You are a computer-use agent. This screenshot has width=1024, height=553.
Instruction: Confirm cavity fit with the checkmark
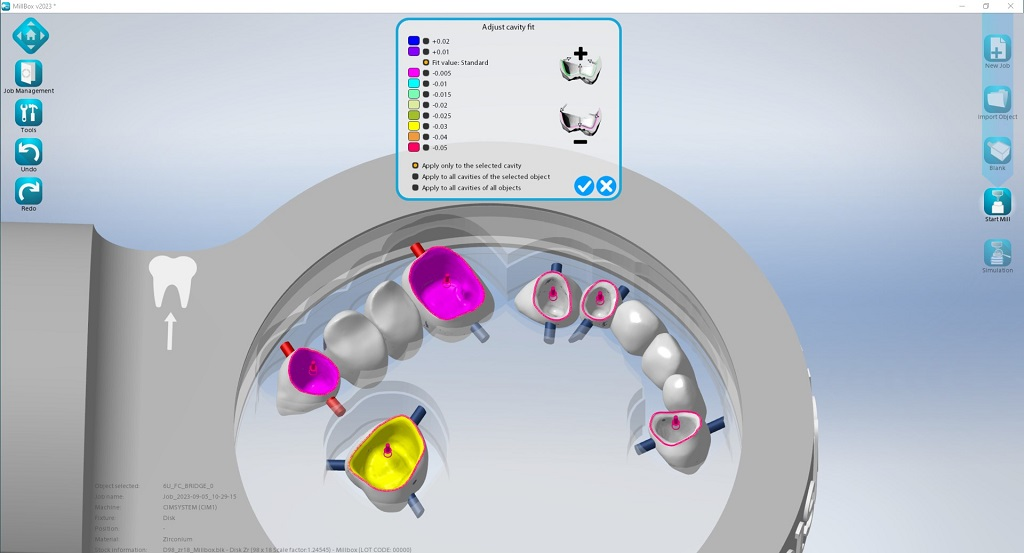point(584,186)
